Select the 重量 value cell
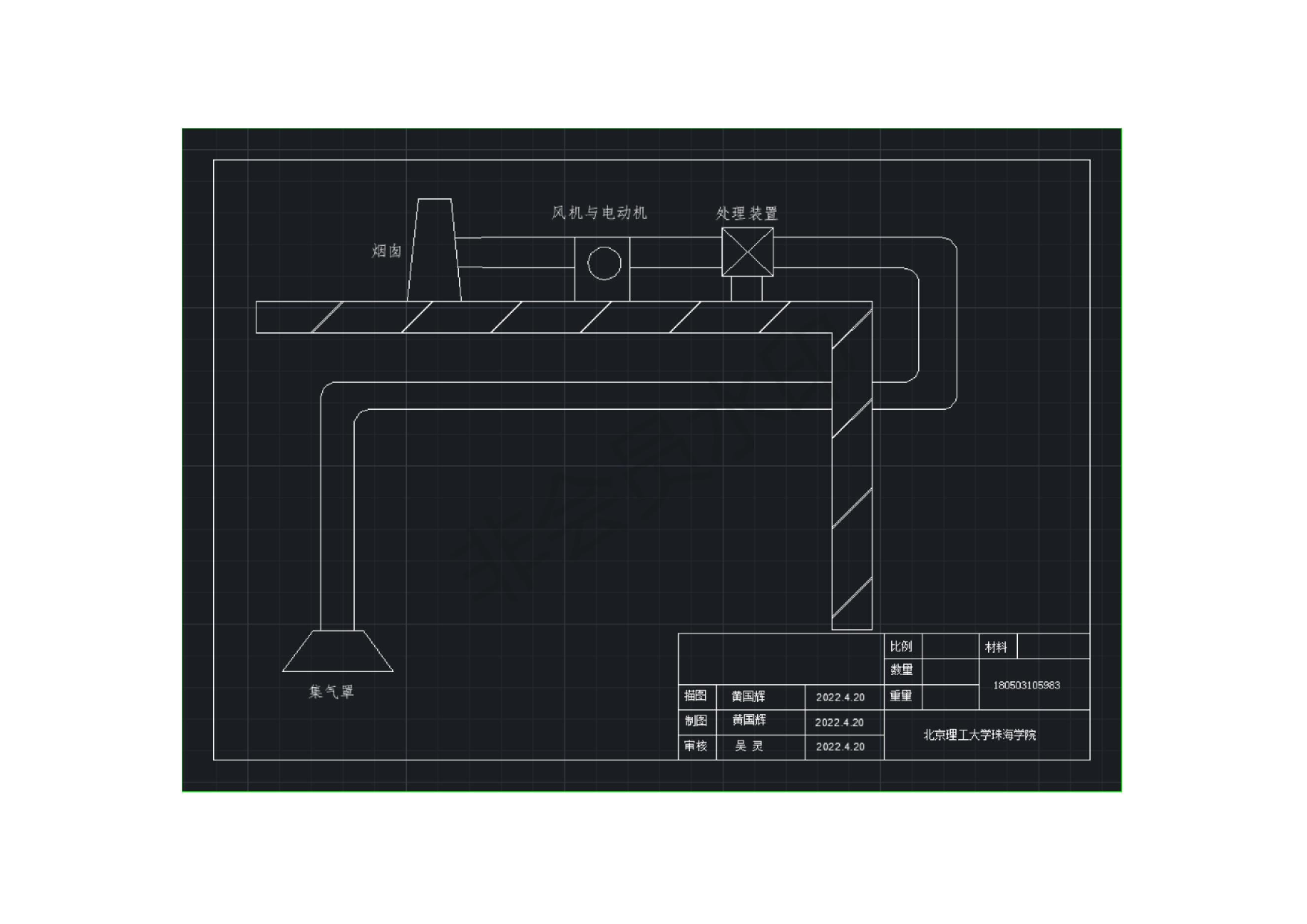This screenshot has height=924, width=1307. click(x=950, y=696)
